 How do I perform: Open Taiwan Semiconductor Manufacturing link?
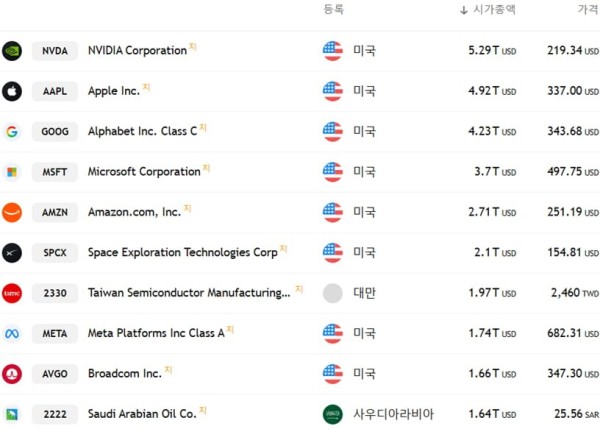(189, 293)
